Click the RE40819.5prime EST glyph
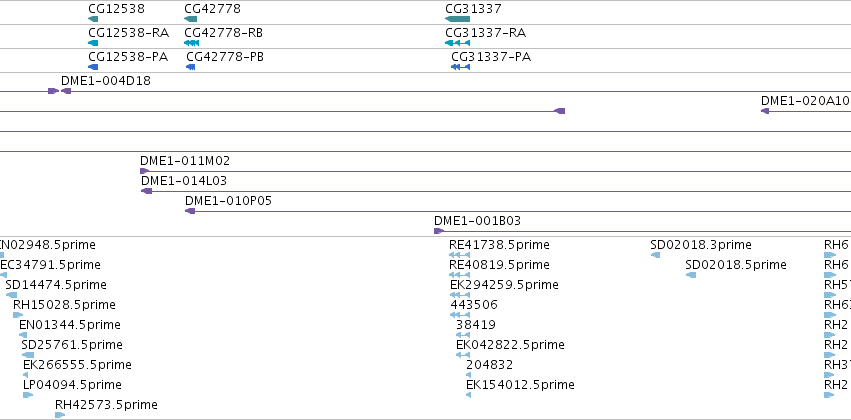 click(x=459, y=275)
